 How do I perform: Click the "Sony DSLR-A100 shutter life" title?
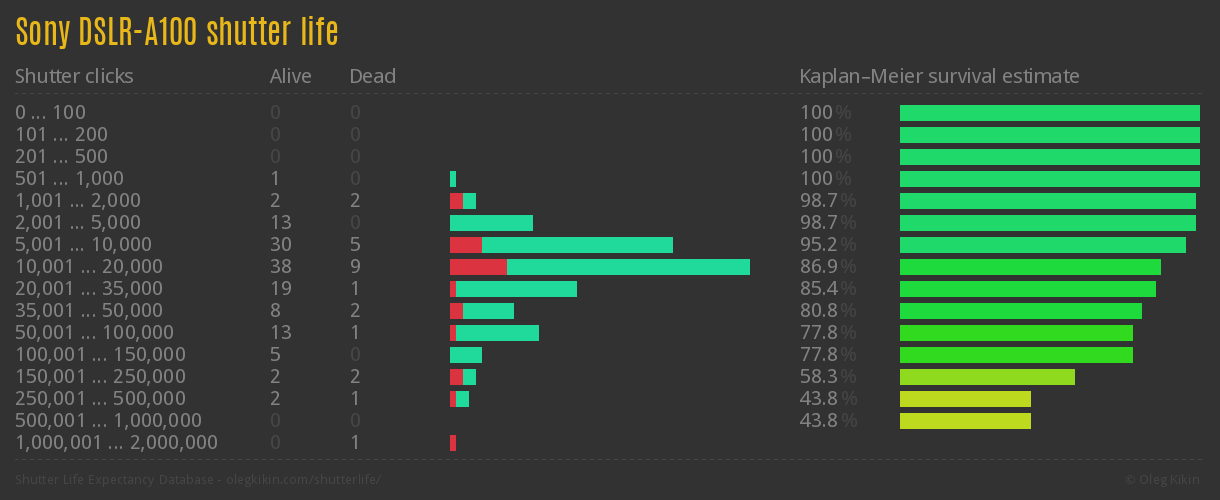coord(177,32)
